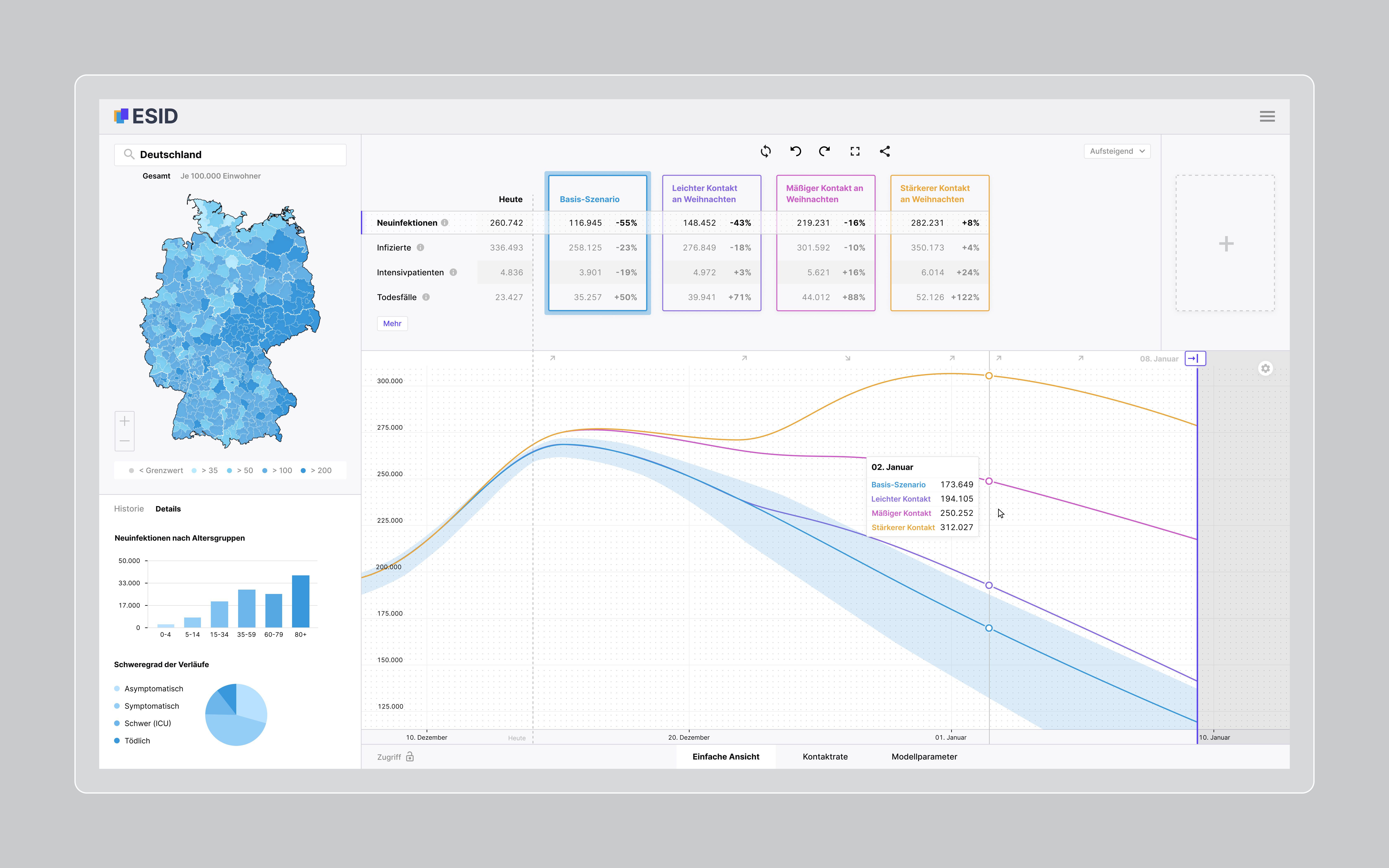Click the ESID logo

[146, 117]
